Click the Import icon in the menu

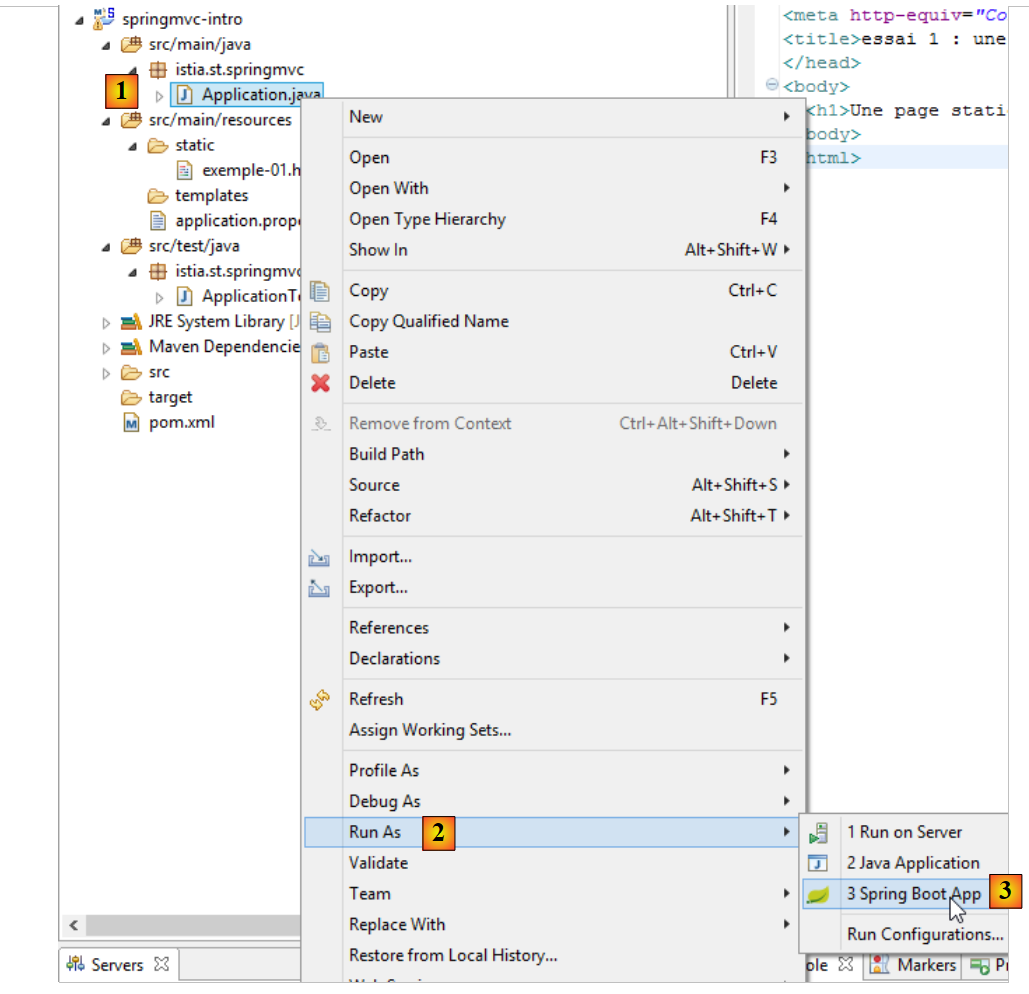pyautogui.click(x=320, y=557)
